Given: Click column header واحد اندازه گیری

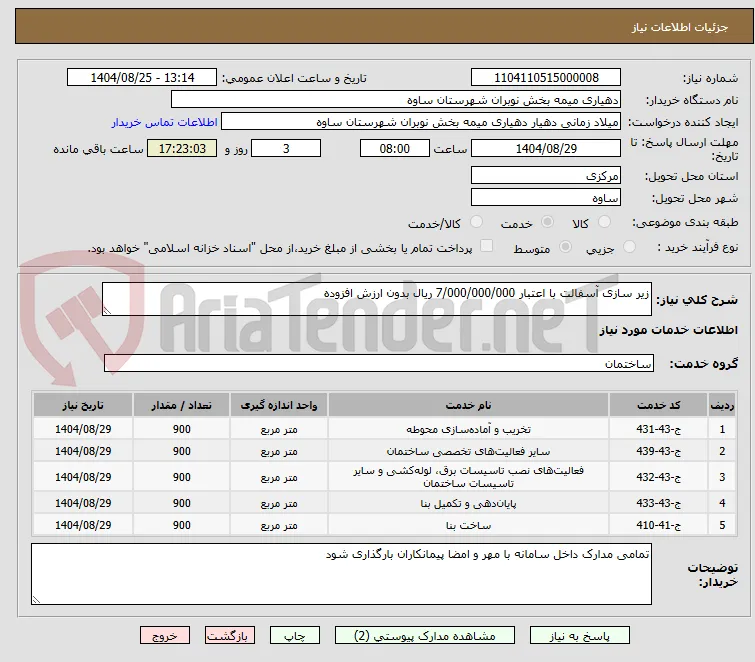Looking at the screenshot, I should [279, 405].
